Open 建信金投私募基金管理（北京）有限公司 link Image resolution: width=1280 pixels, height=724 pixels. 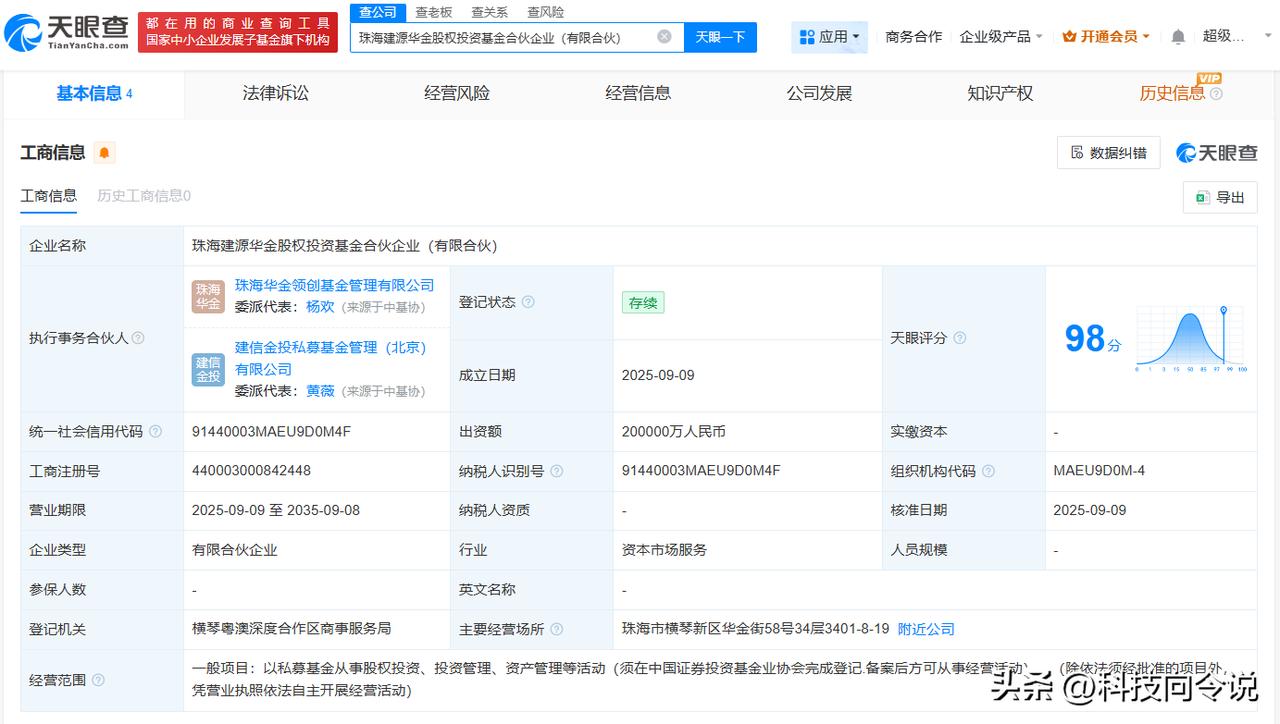[x=331, y=358]
